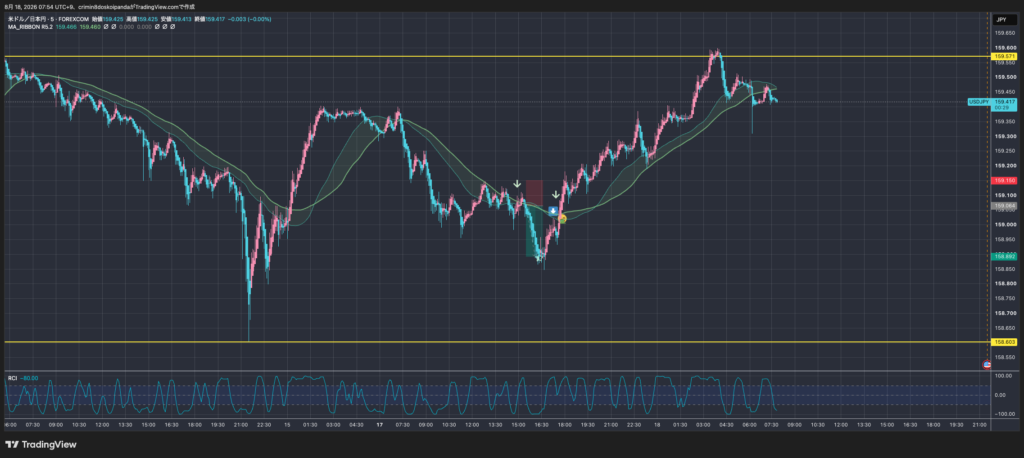
Task: Select the upper yellow horizontal line 159.571
Action: (496, 57)
